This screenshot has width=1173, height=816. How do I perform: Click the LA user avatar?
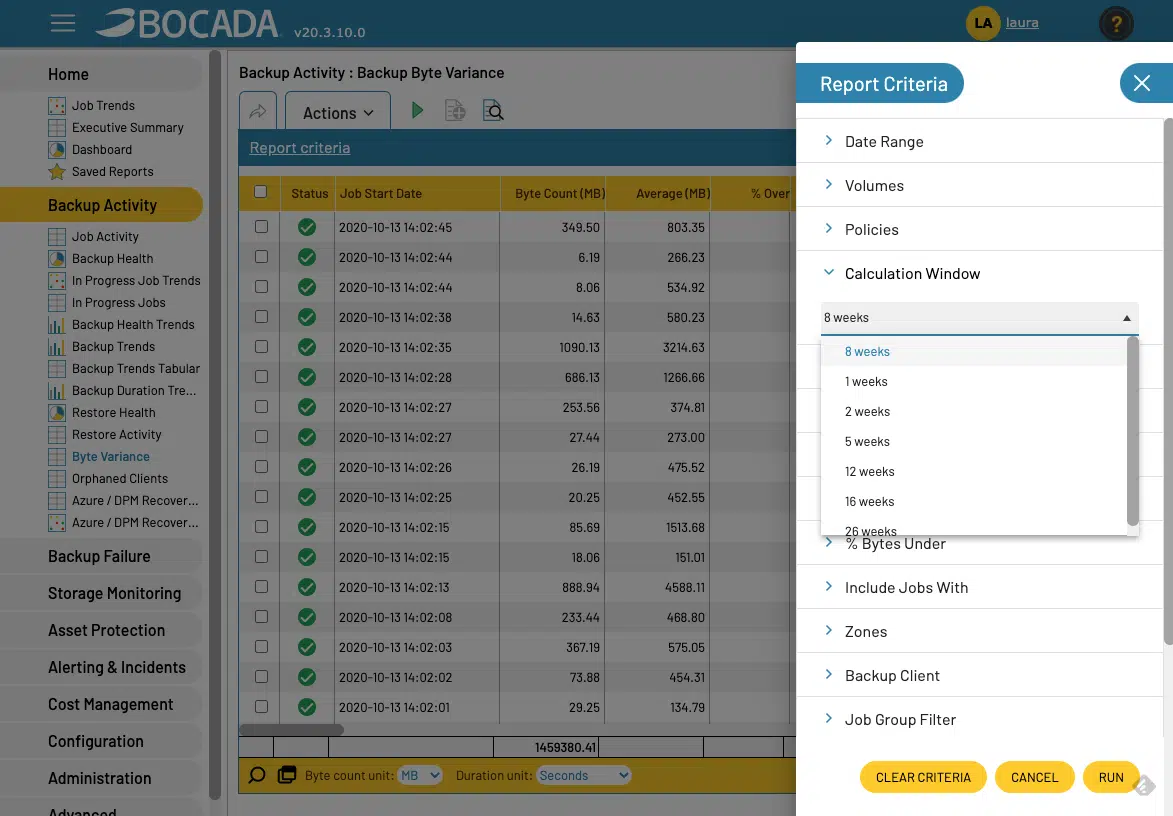(x=983, y=23)
